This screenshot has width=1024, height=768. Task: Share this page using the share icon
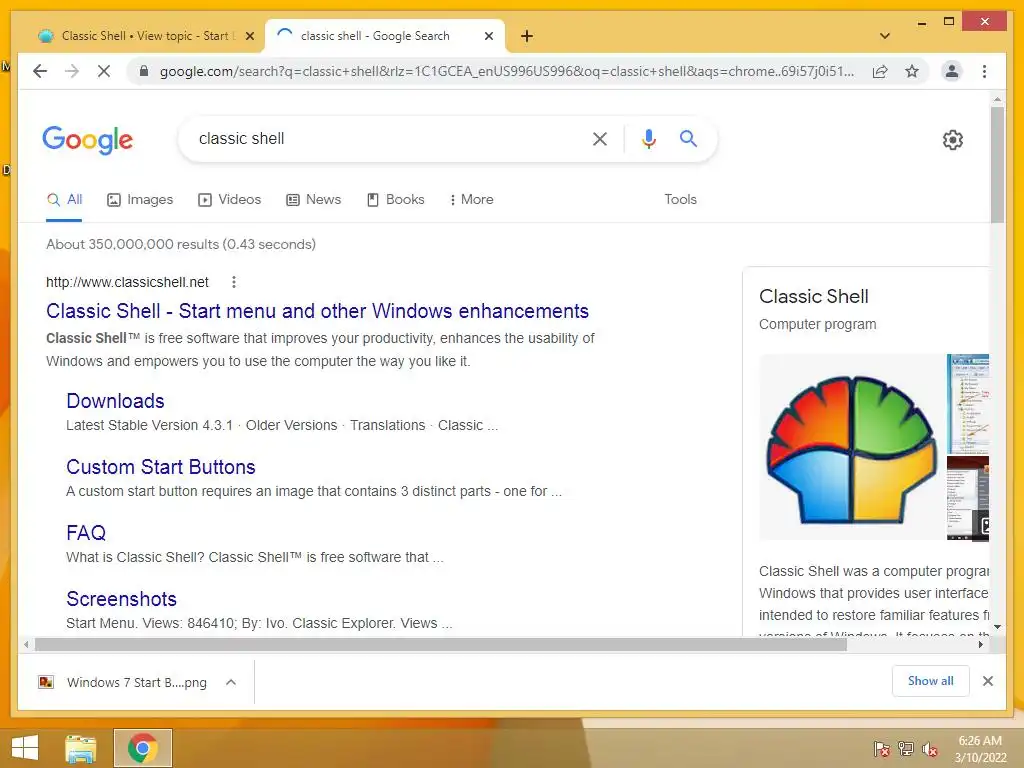[880, 71]
